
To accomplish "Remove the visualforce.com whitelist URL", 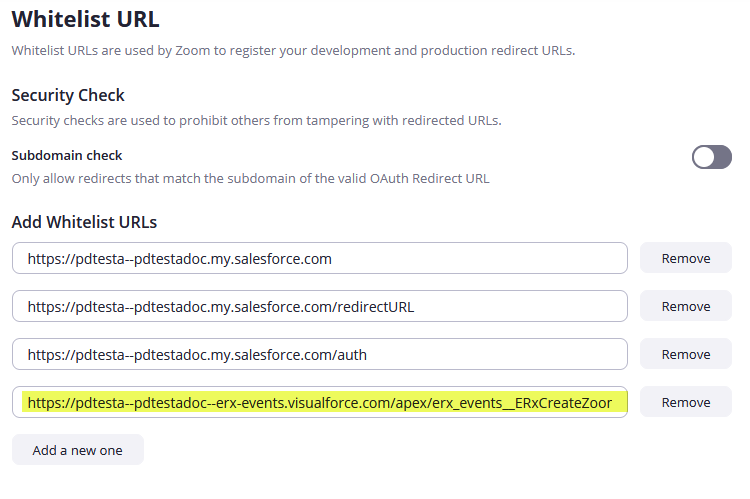I will [x=685, y=402].
